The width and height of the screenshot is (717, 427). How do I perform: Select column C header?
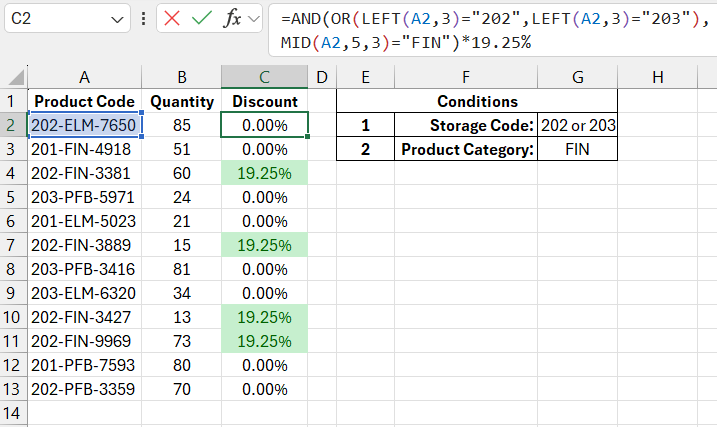tap(264, 77)
